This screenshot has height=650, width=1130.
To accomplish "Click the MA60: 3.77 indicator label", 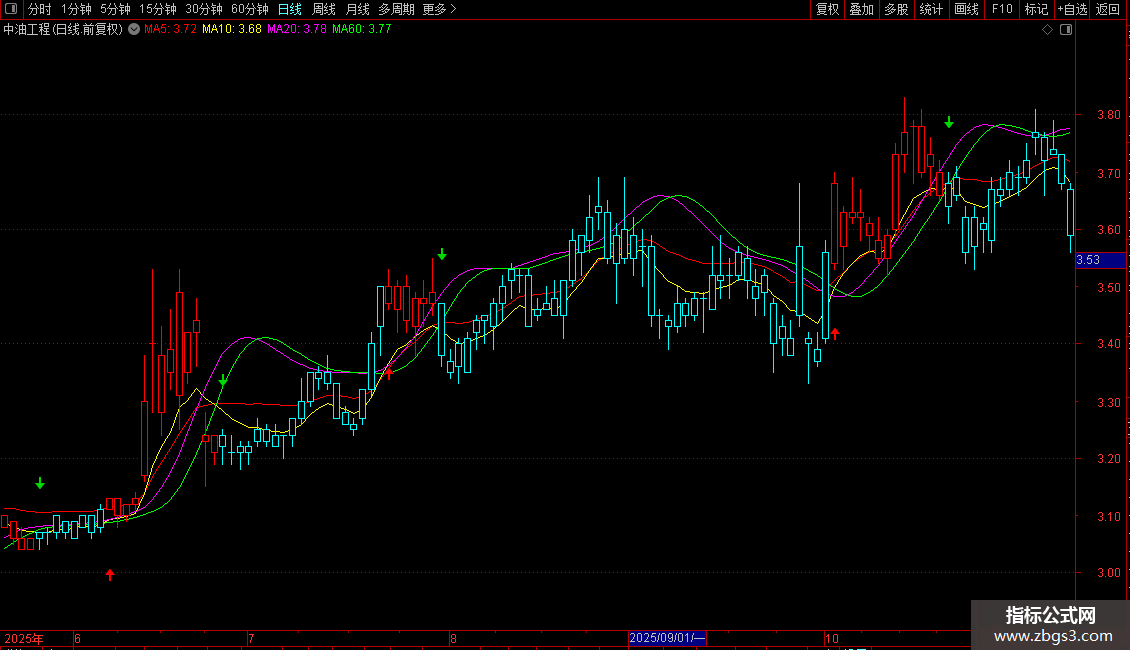I will pyautogui.click(x=362, y=30).
